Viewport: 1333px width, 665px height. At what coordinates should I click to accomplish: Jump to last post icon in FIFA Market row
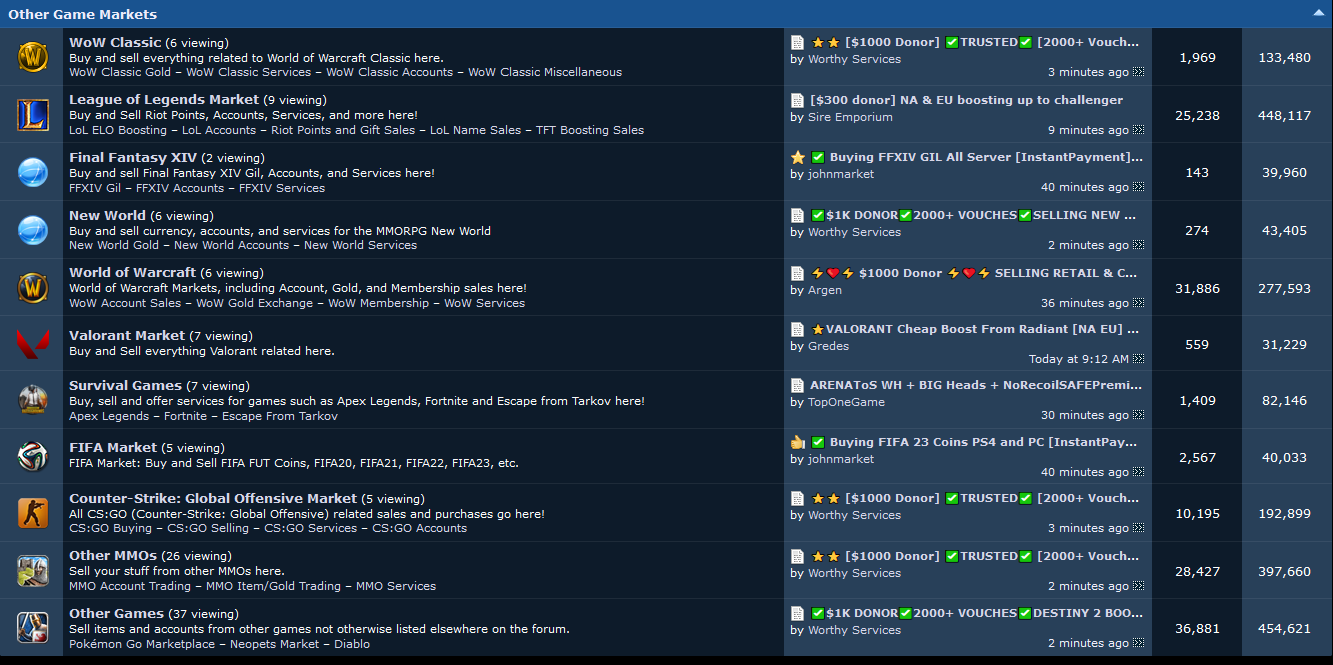coord(1139,473)
